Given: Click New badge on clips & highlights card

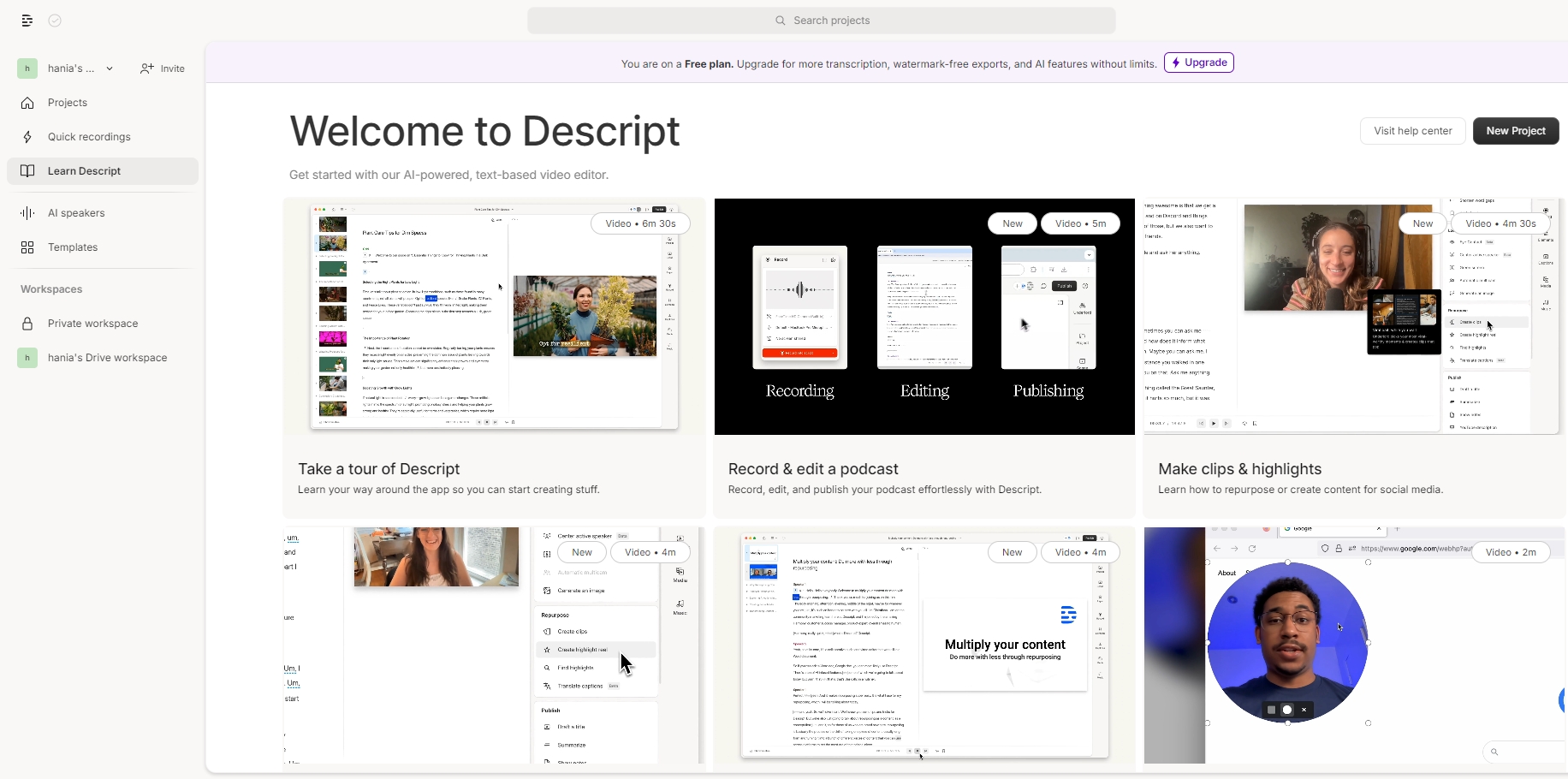Looking at the screenshot, I should point(1422,223).
